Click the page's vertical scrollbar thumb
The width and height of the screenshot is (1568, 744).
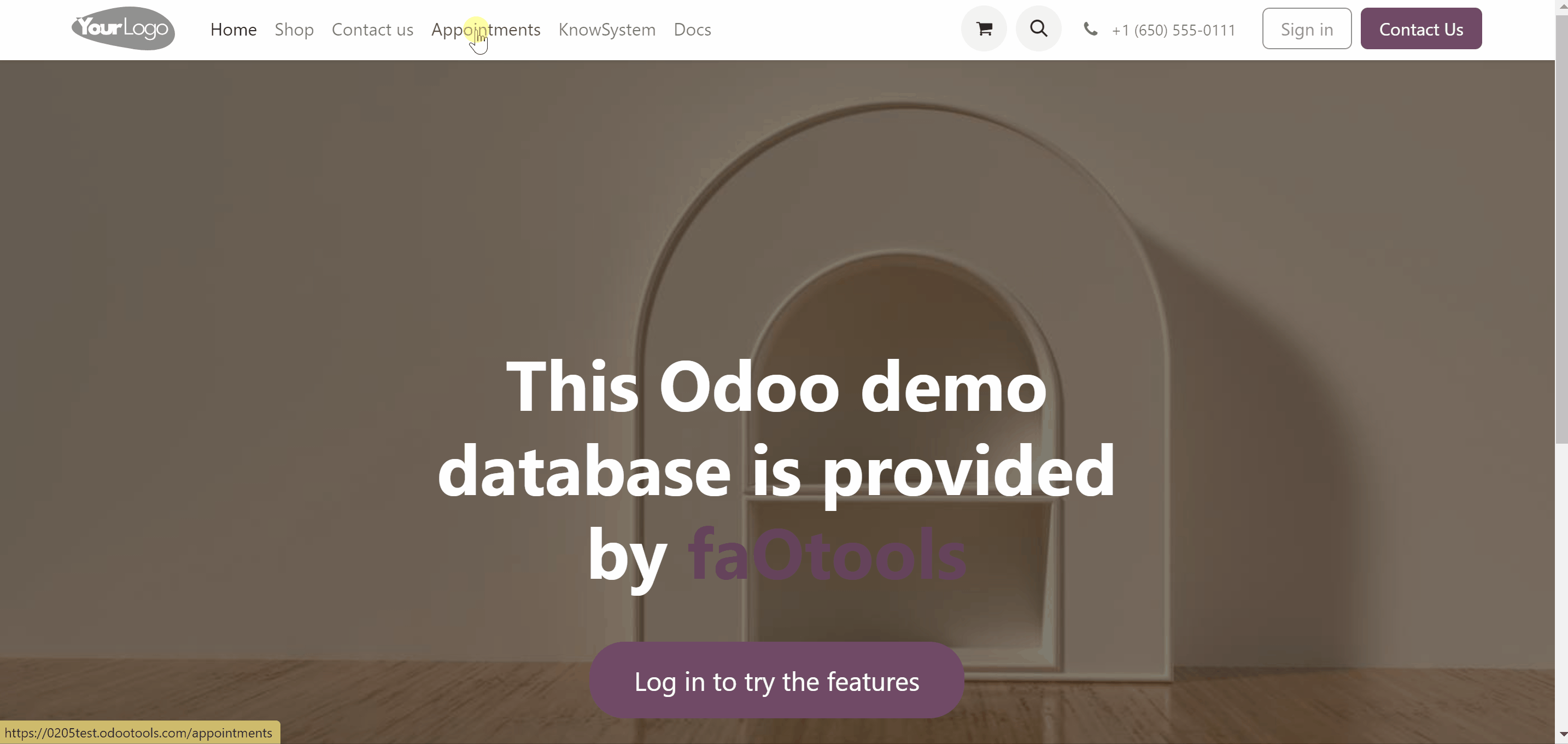pos(1561,230)
